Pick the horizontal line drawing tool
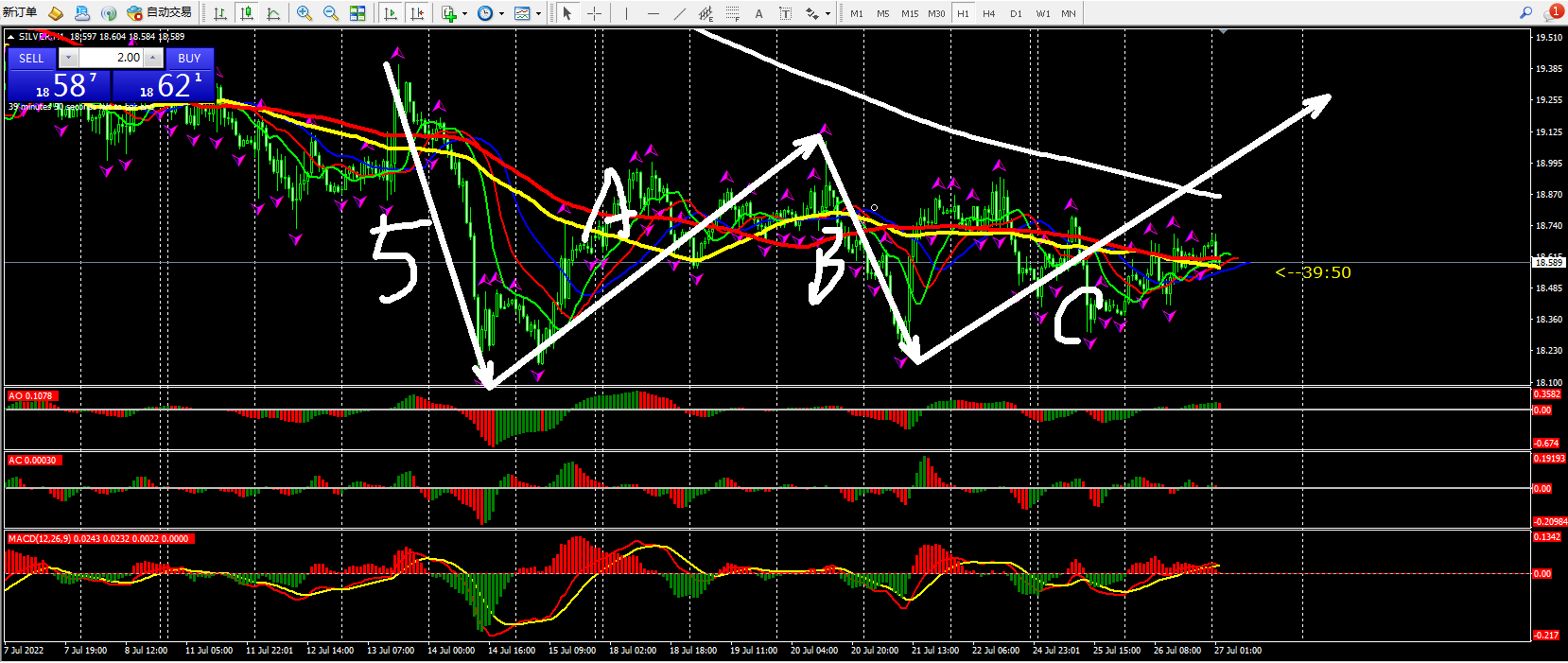This screenshot has height=663, width=1568. (x=653, y=13)
